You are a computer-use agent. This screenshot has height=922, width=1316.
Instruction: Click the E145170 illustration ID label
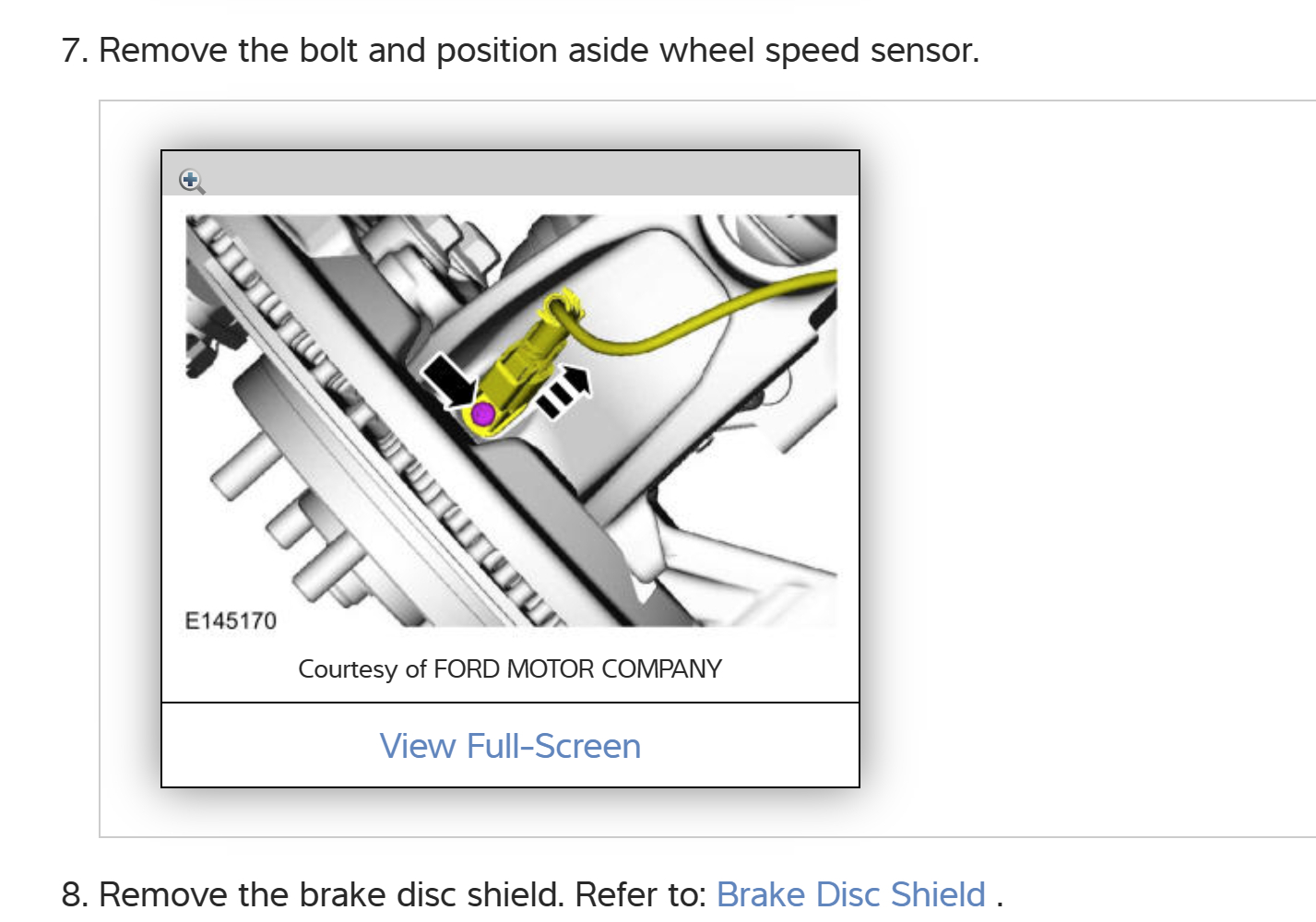(231, 621)
